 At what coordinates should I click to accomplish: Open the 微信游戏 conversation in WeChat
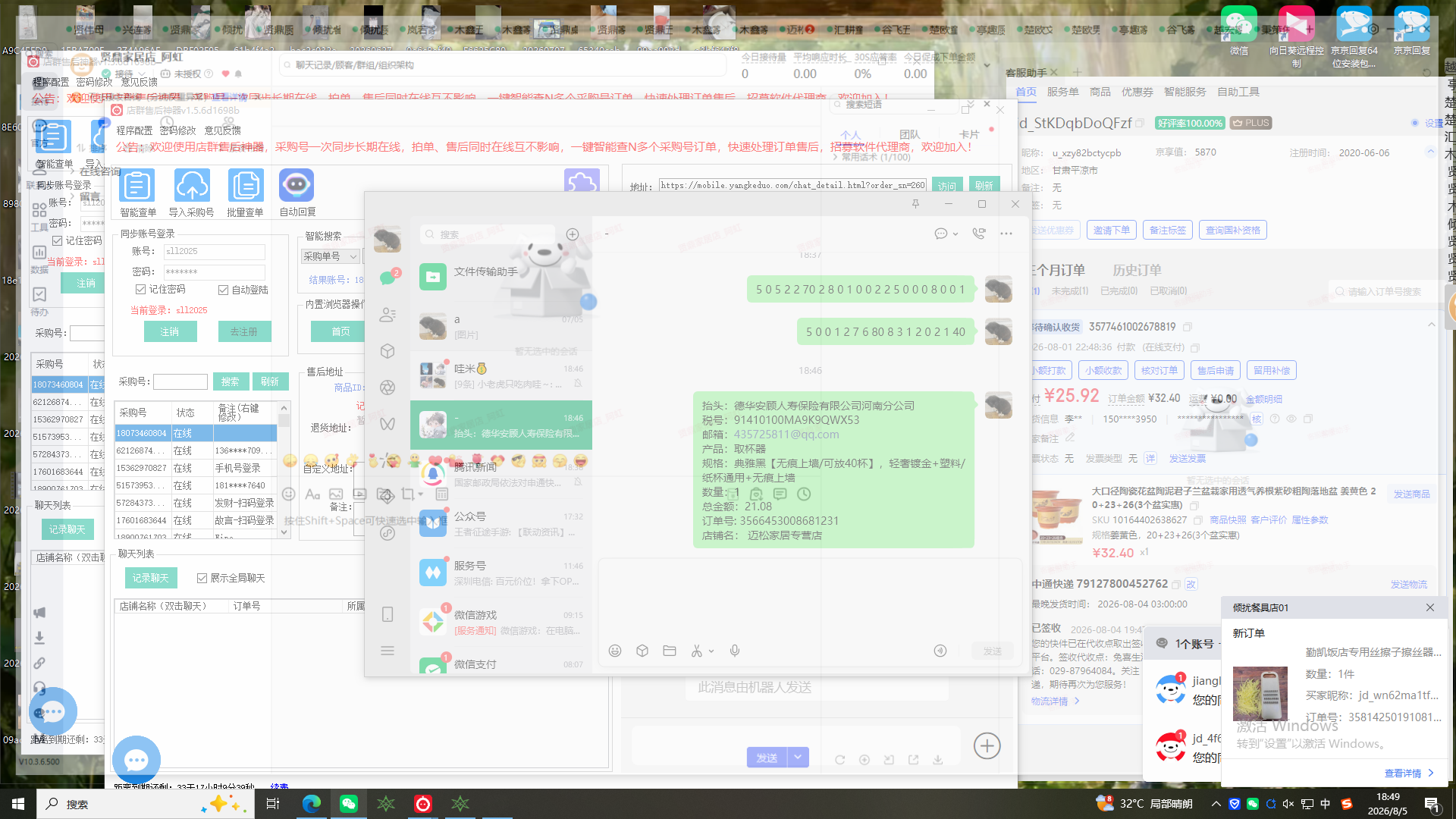tap(501, 623)
